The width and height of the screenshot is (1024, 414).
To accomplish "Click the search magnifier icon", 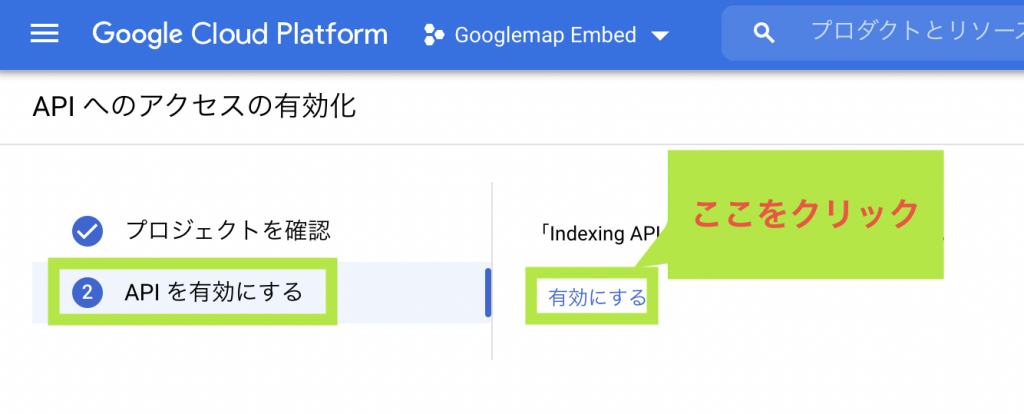I will (x=763, y=33).
